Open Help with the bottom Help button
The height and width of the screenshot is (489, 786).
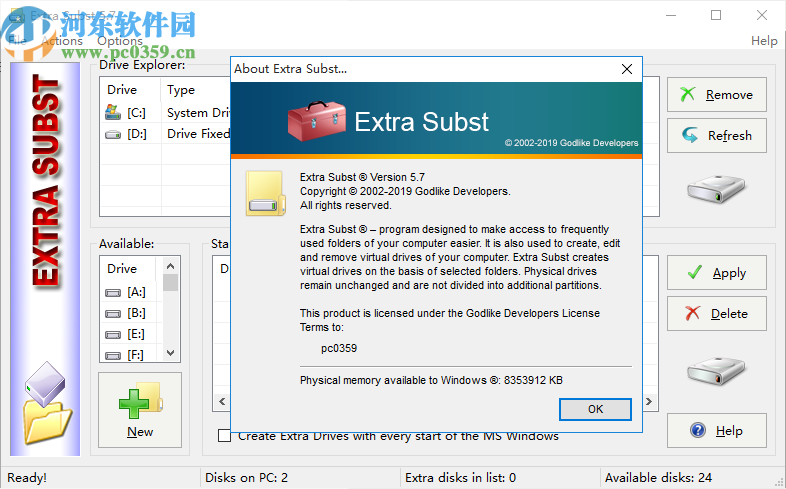tap(716, 430)
